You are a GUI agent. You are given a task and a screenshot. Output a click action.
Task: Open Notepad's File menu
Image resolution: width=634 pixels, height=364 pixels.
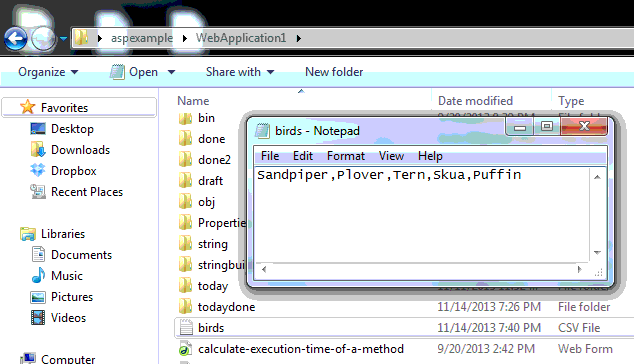point(270,156)
